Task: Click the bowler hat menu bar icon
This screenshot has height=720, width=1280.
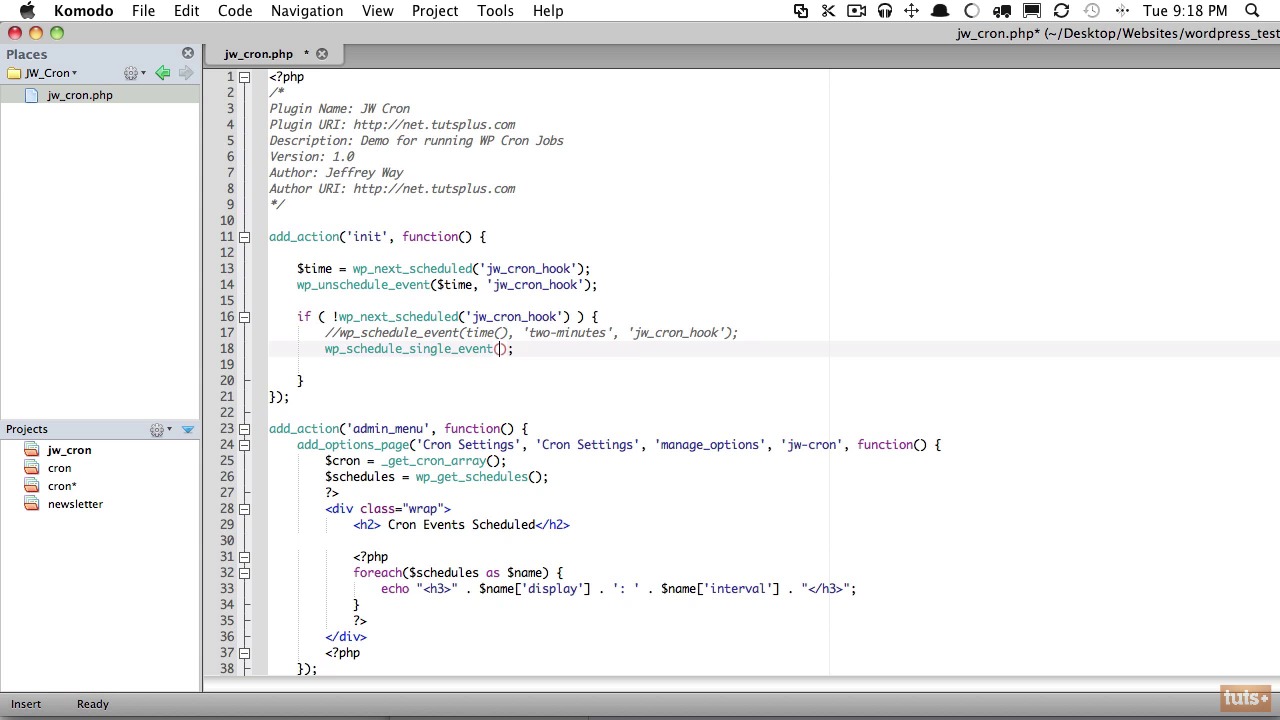Action: pyautogui.click(x=940, y=11)
